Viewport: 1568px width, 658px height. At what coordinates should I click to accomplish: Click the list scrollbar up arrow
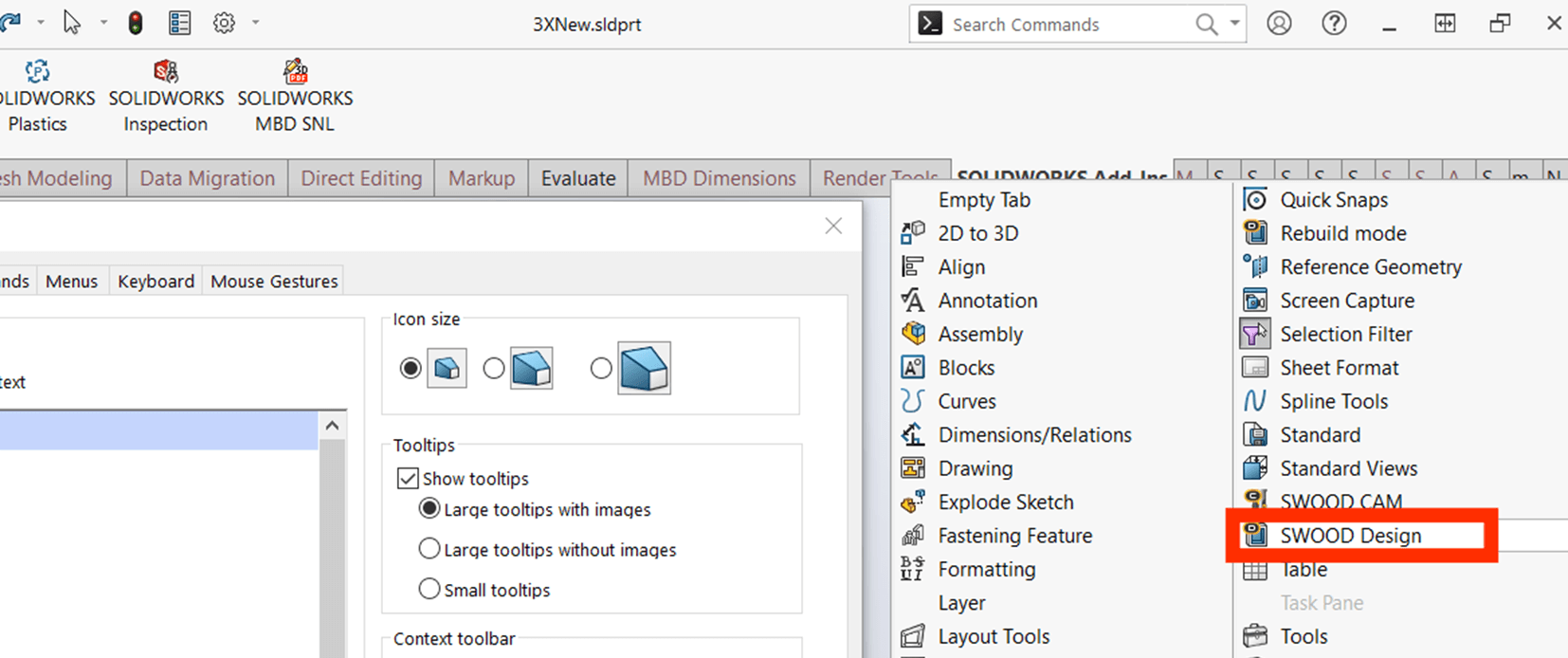pyautogui.click(x=332, y=426)
